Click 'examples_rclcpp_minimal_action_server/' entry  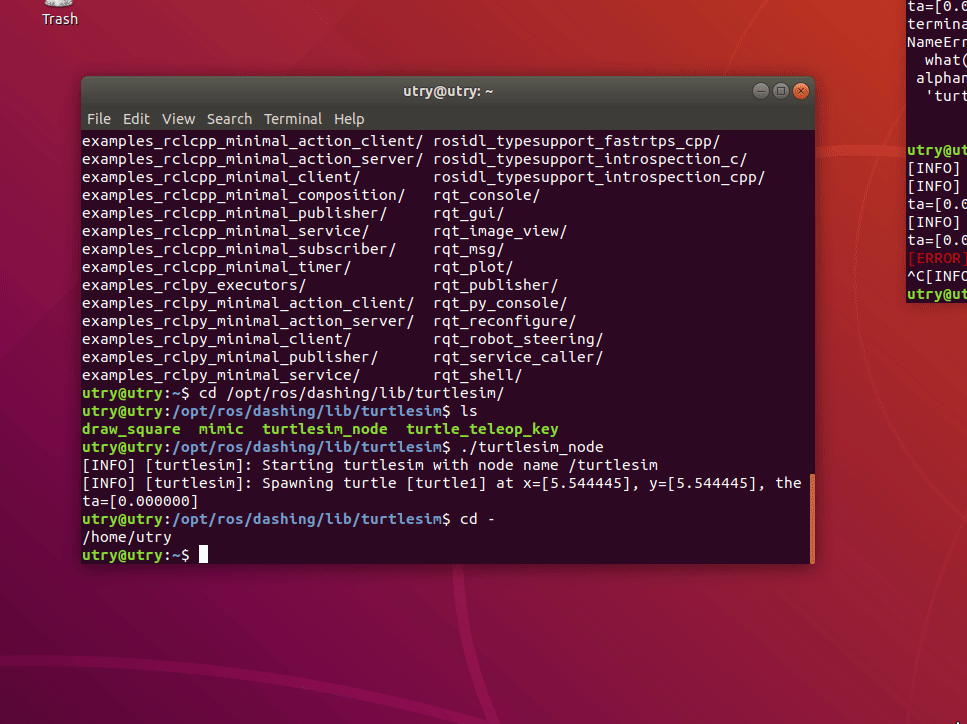[x=253, y=159]
